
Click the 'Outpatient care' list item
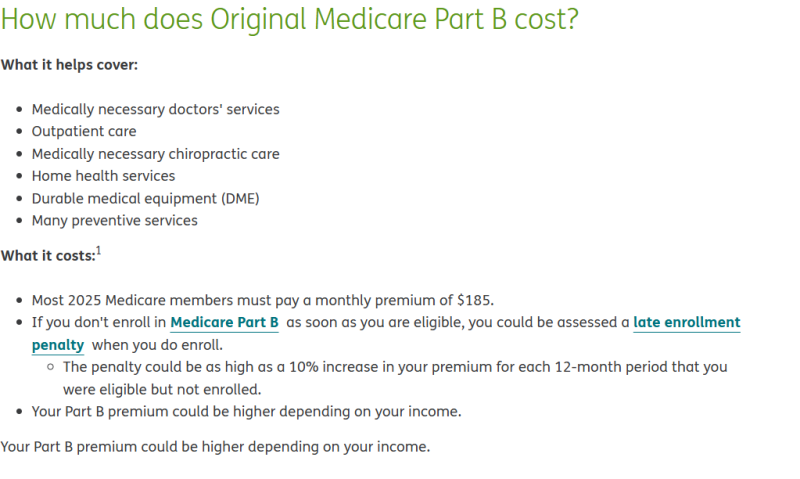click(84, 131)
